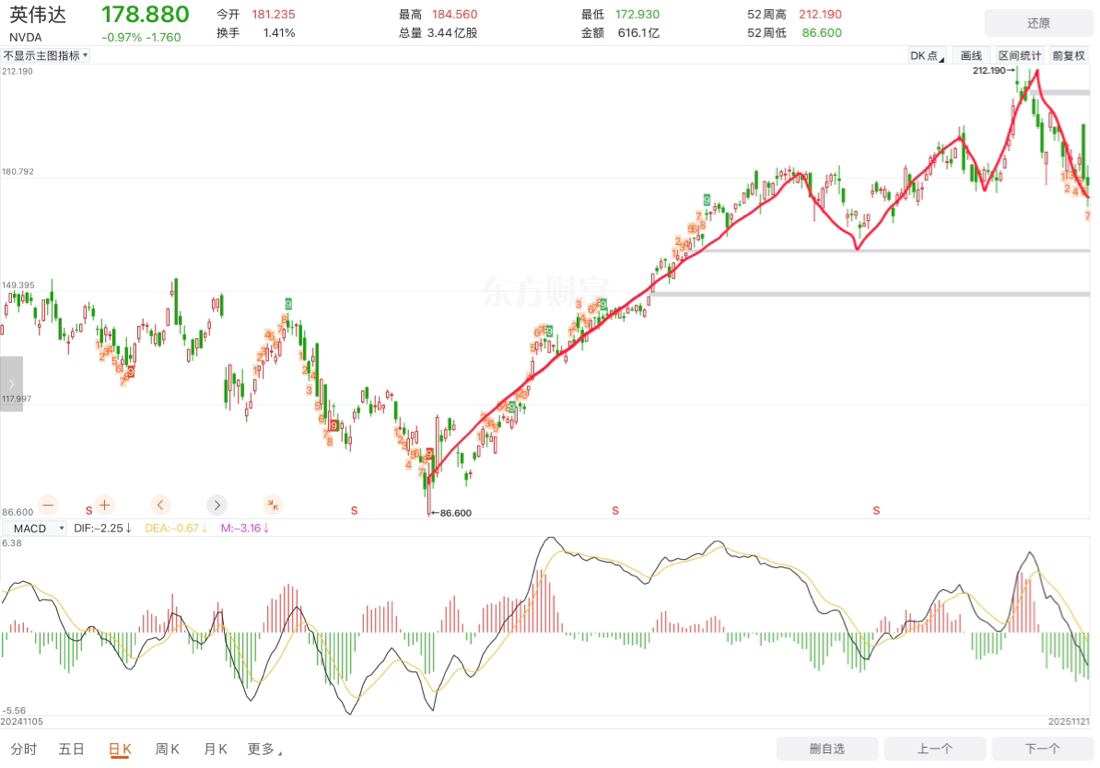Click the 还原 button
This screenshot has height=768, width=1100.
click(1038, 23)
